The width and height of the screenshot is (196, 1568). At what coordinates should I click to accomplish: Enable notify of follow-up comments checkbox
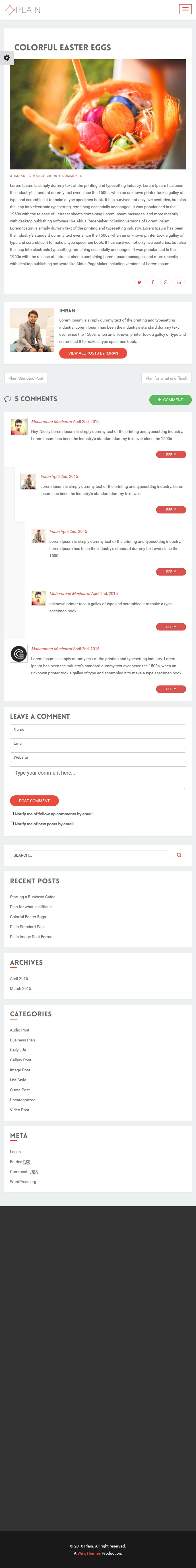pyautogui.click(x=12, y=813)
